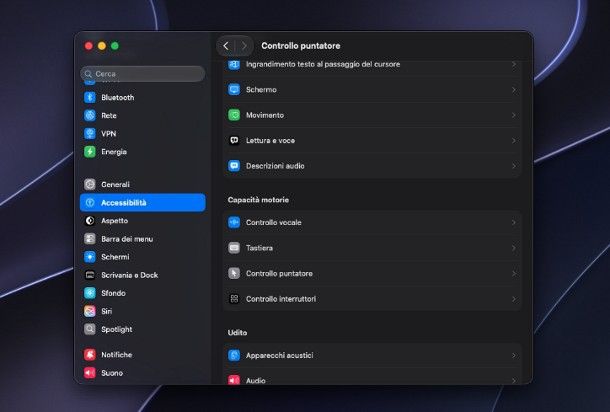Select Spotlight label in sidebar
The image size is (610, 412).
click(117, 330)
